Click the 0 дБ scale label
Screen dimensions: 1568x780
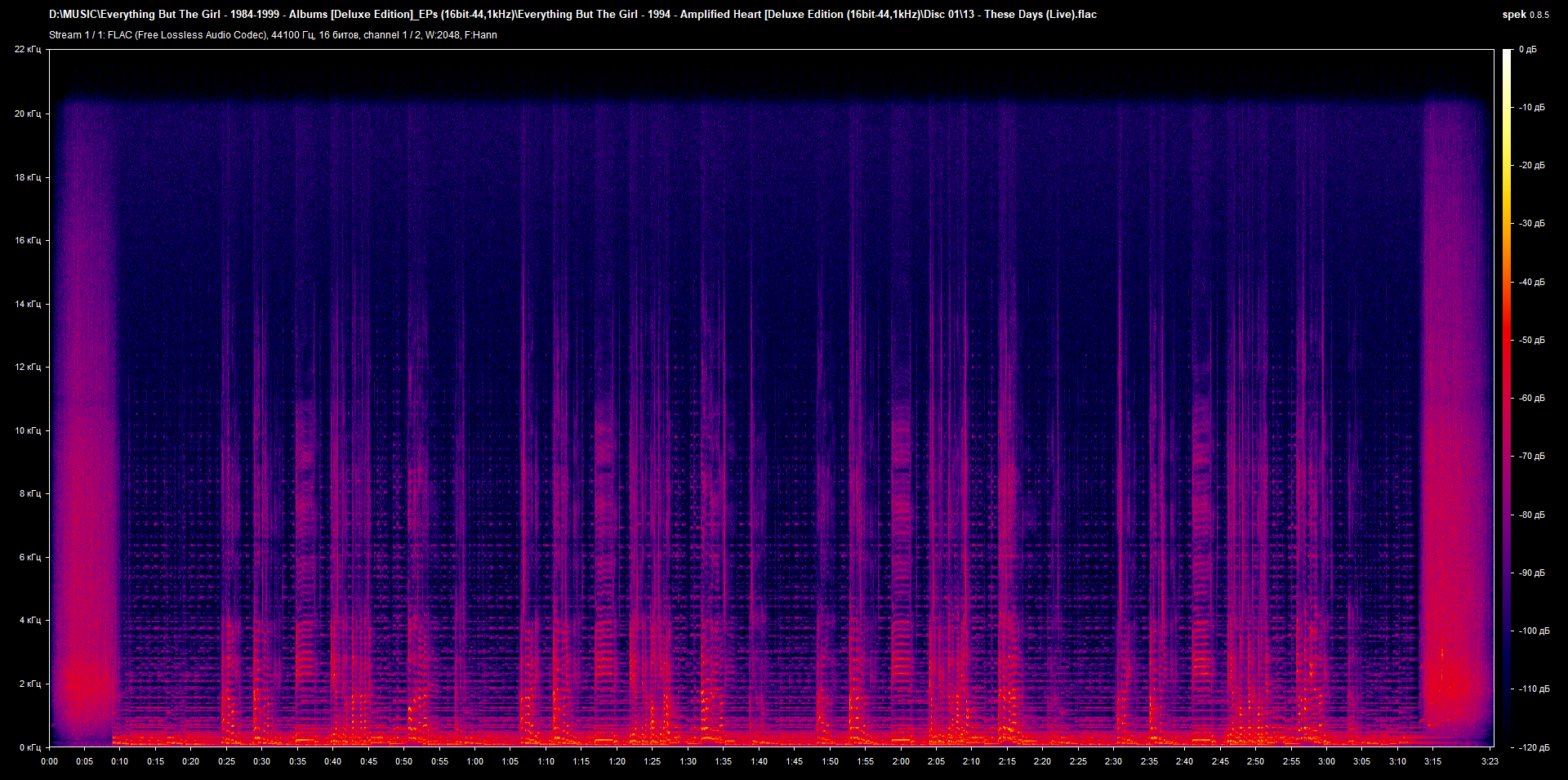1528,50
